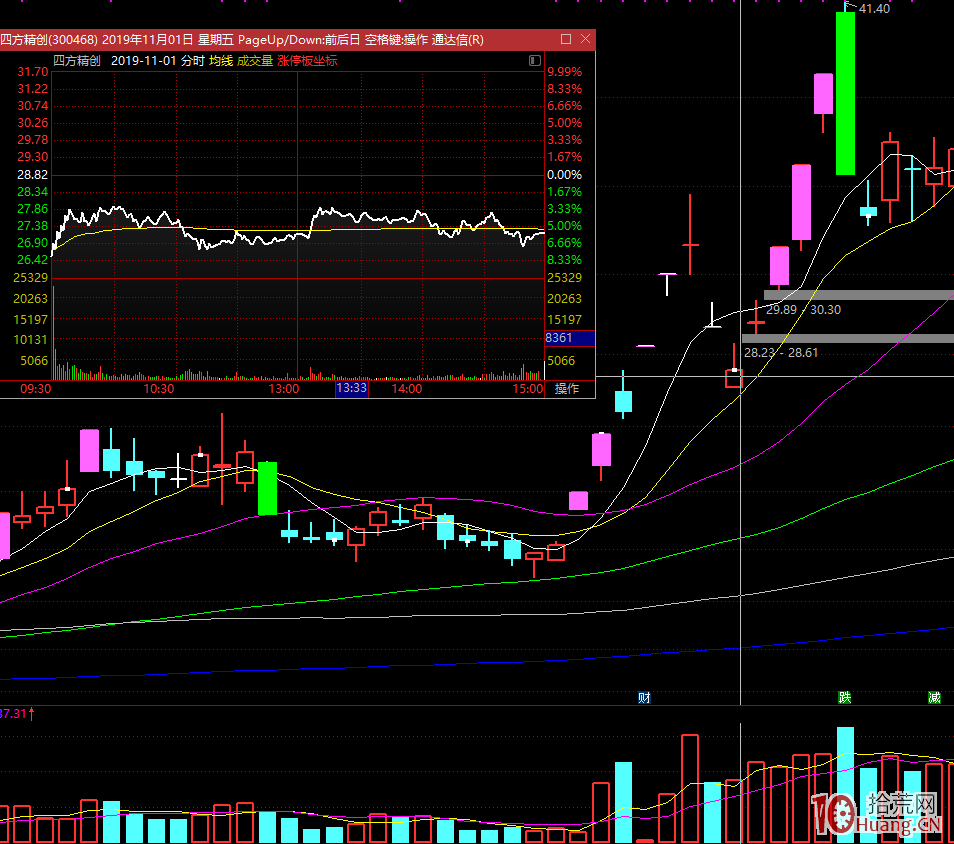Click the 09:30 time axis label
This screenshot has height=844, width=954.
click(x=35, y=389)
